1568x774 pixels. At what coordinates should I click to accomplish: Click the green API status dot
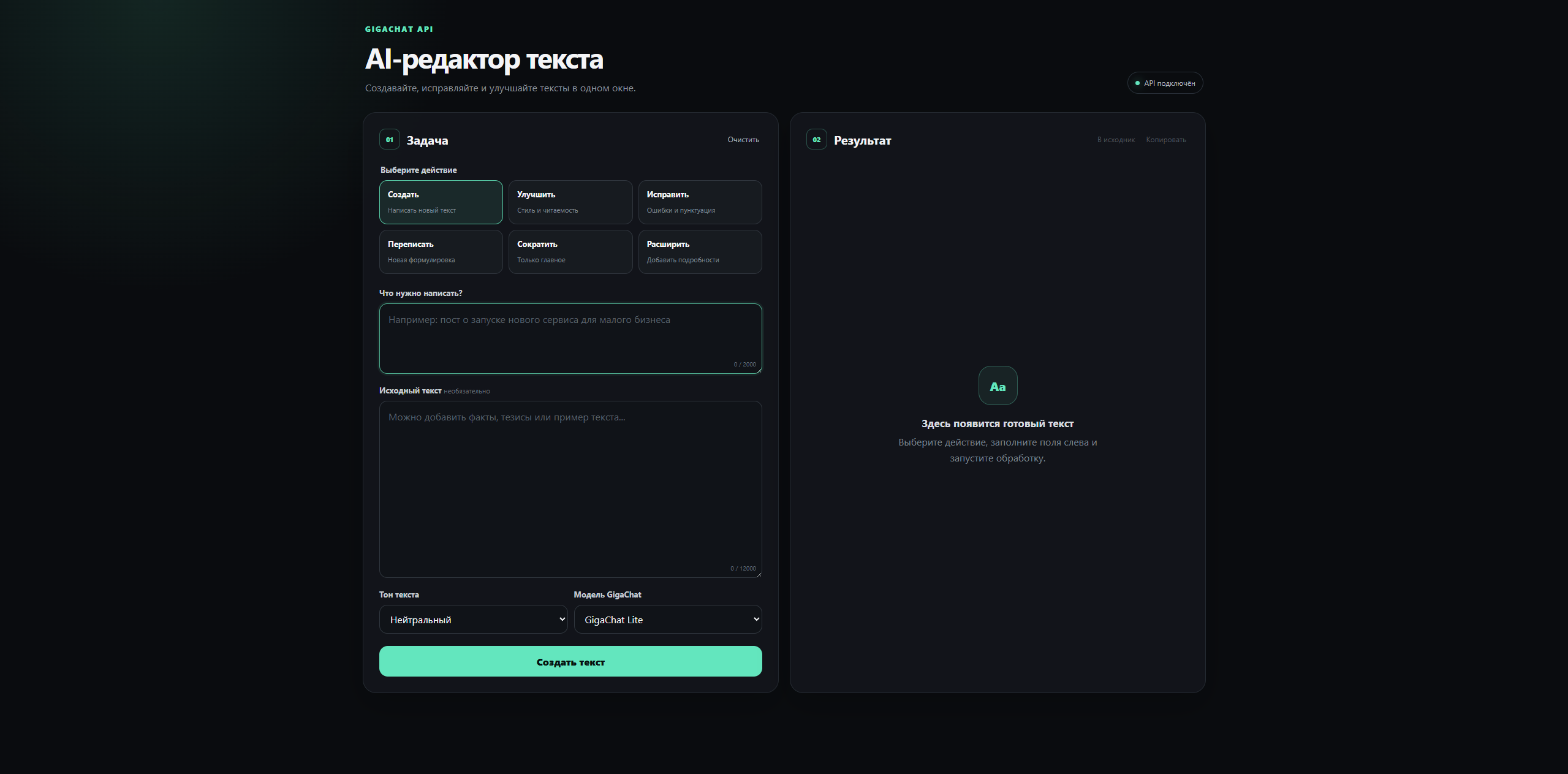(1137, 83)
